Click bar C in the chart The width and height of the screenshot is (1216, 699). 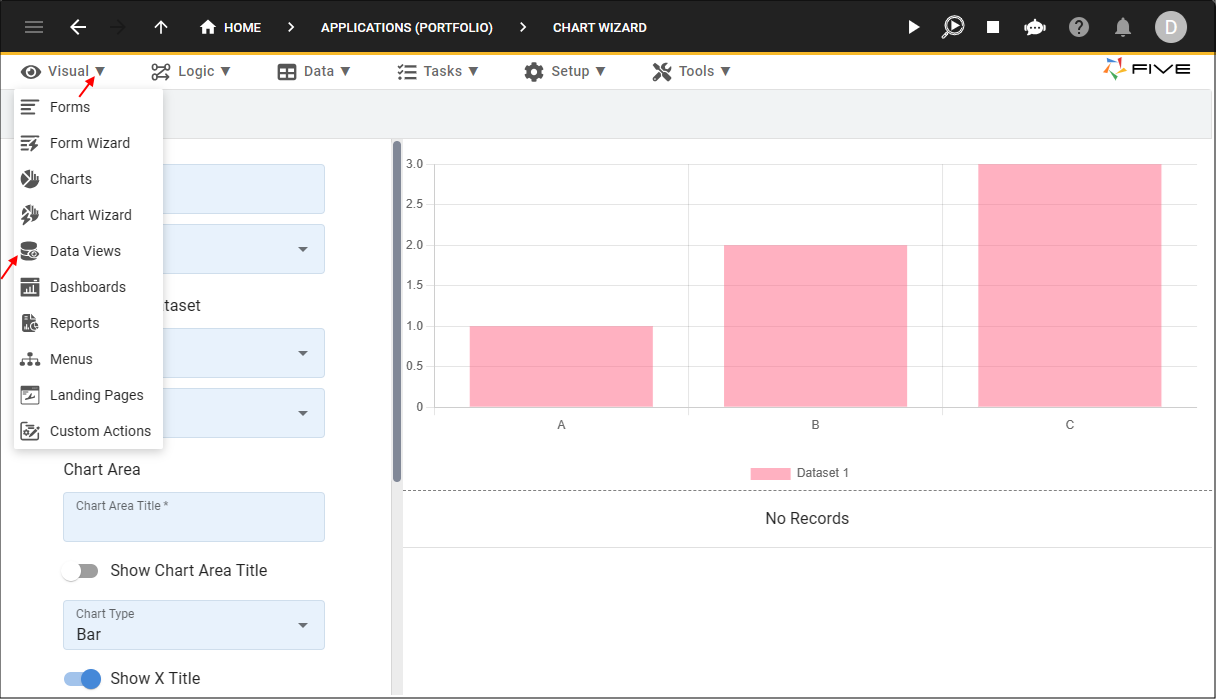point(1070,285)
